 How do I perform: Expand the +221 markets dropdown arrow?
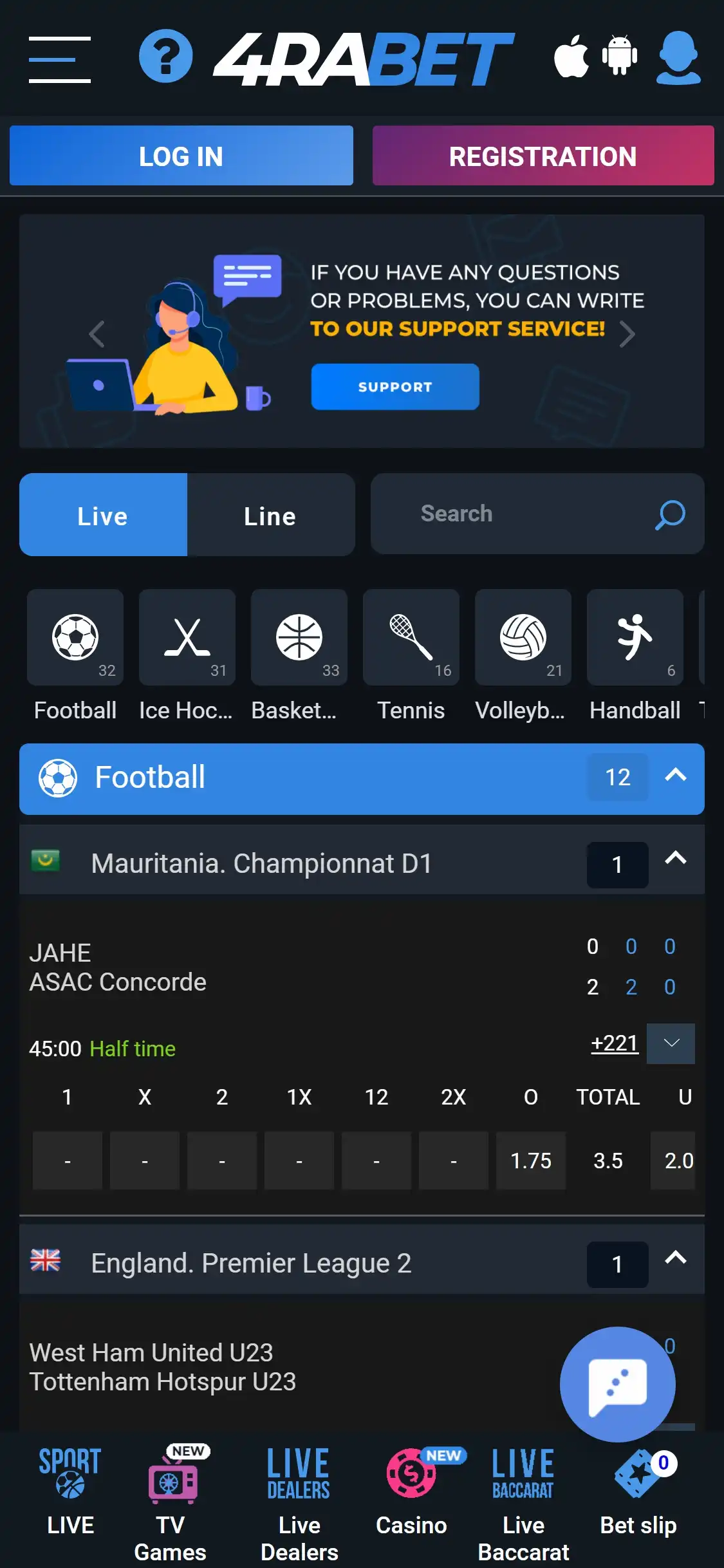671,1043
